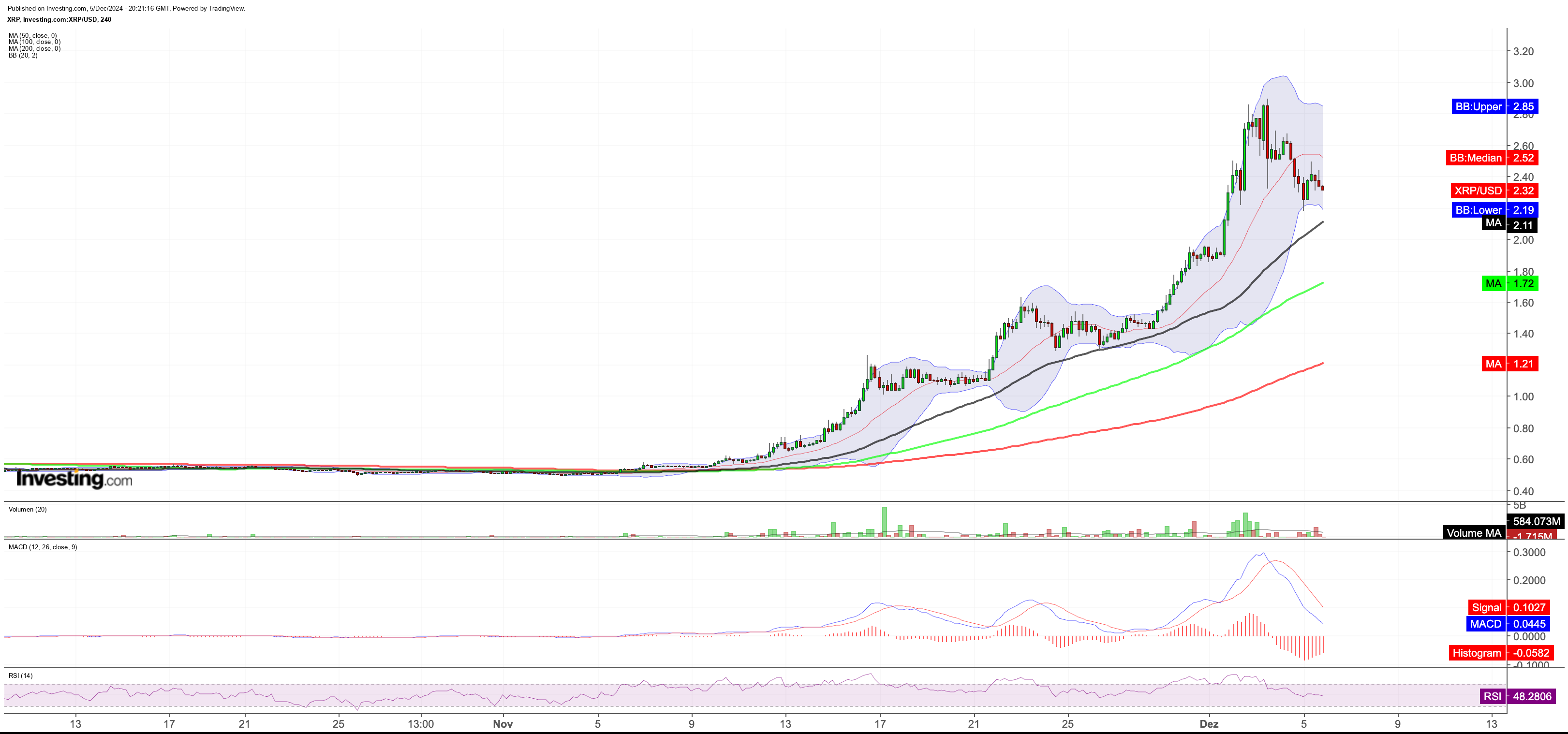The image size is (1568, 734).
Task: Click the red MA 1.21 label
Action: (1509, 364)
